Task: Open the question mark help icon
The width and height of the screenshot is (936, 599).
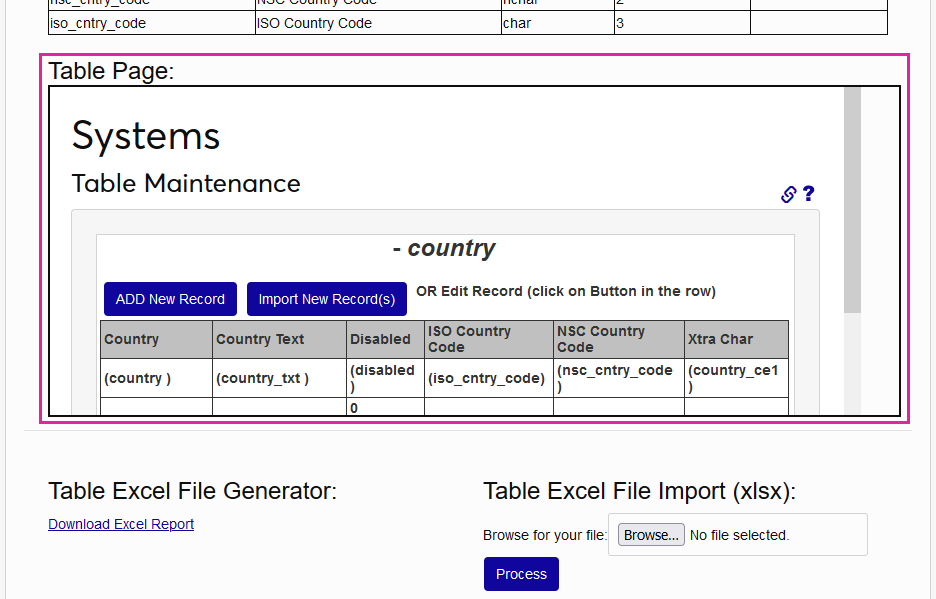Action: [807, 194]
